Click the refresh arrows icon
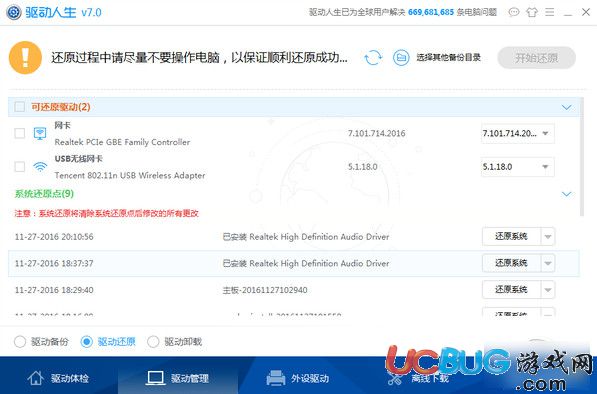Image resolution: width=597 pixels, height=394 pixels. pos(373,57)
